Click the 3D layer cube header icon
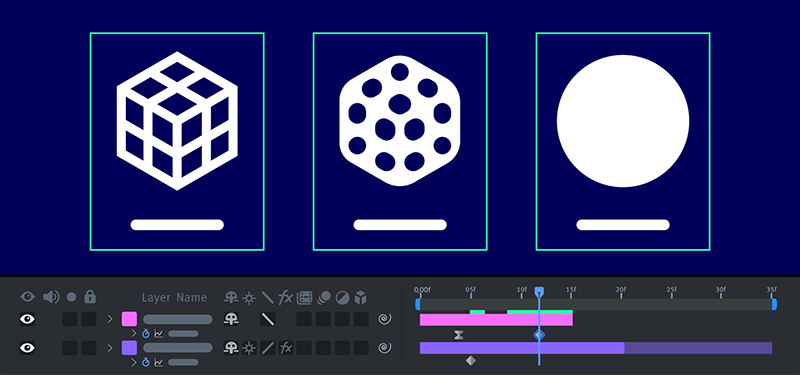The width and height of the screenshot is (800, 375). click(361, 297)
